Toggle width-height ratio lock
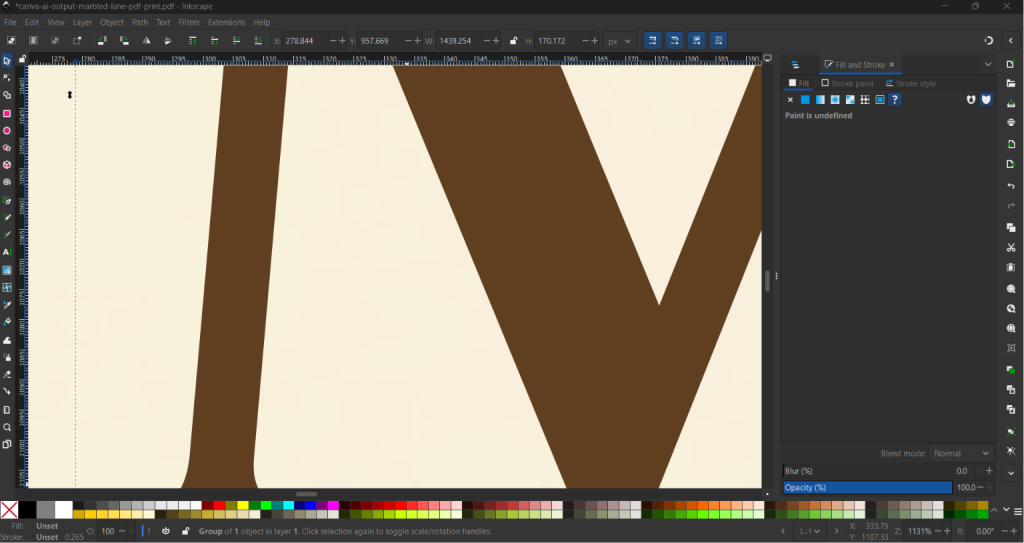Image resolution: width=1024 pixels, height=543 pixels. (x=513, y=41)
